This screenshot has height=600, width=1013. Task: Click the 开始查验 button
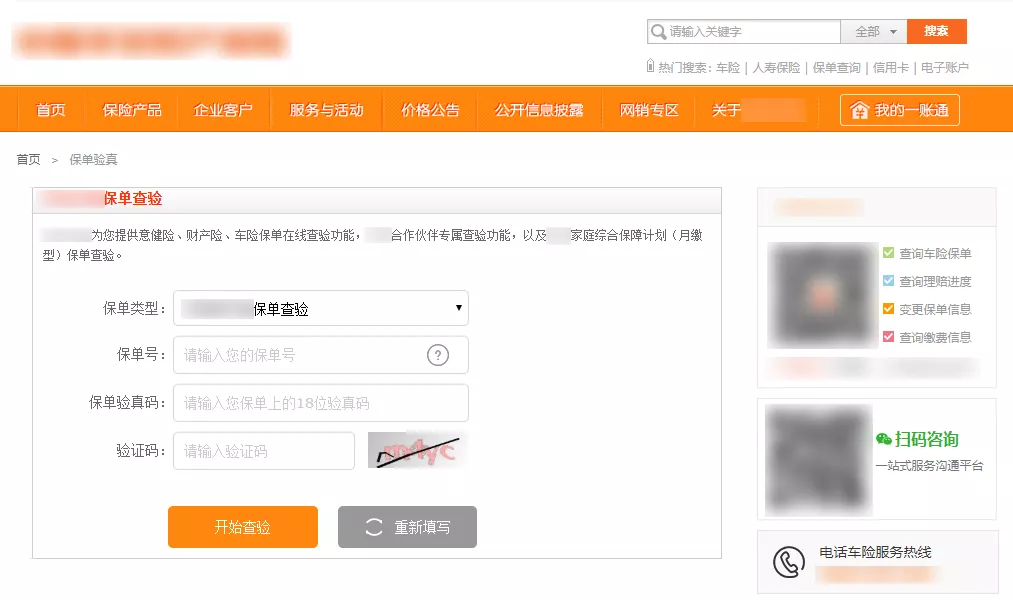[x=242, y=527]
